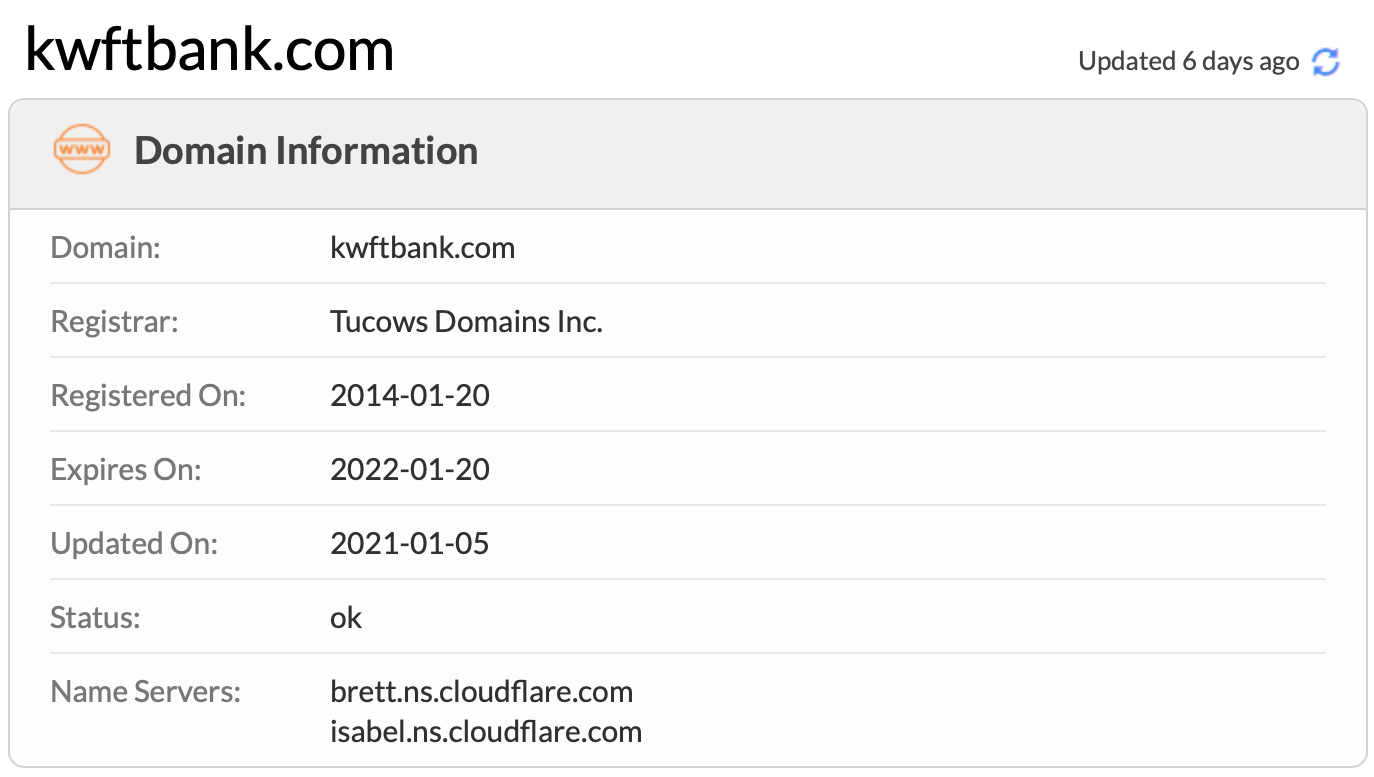Click the Domain Information heading
This screenshot has width=1374, height=777.
click(306, 151)
